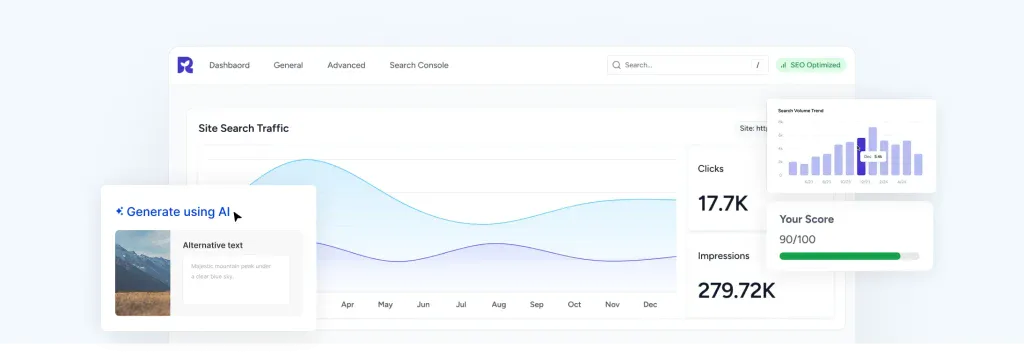Click the Jun label on the chart axis
The height and width of the screenshot is (361, 1024).
click(x=423, y=305)
